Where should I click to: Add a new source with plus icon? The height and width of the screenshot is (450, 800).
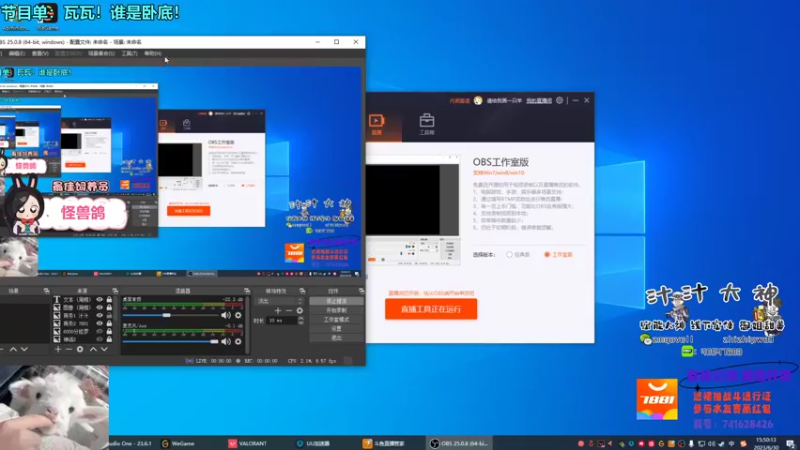[58, 349]
